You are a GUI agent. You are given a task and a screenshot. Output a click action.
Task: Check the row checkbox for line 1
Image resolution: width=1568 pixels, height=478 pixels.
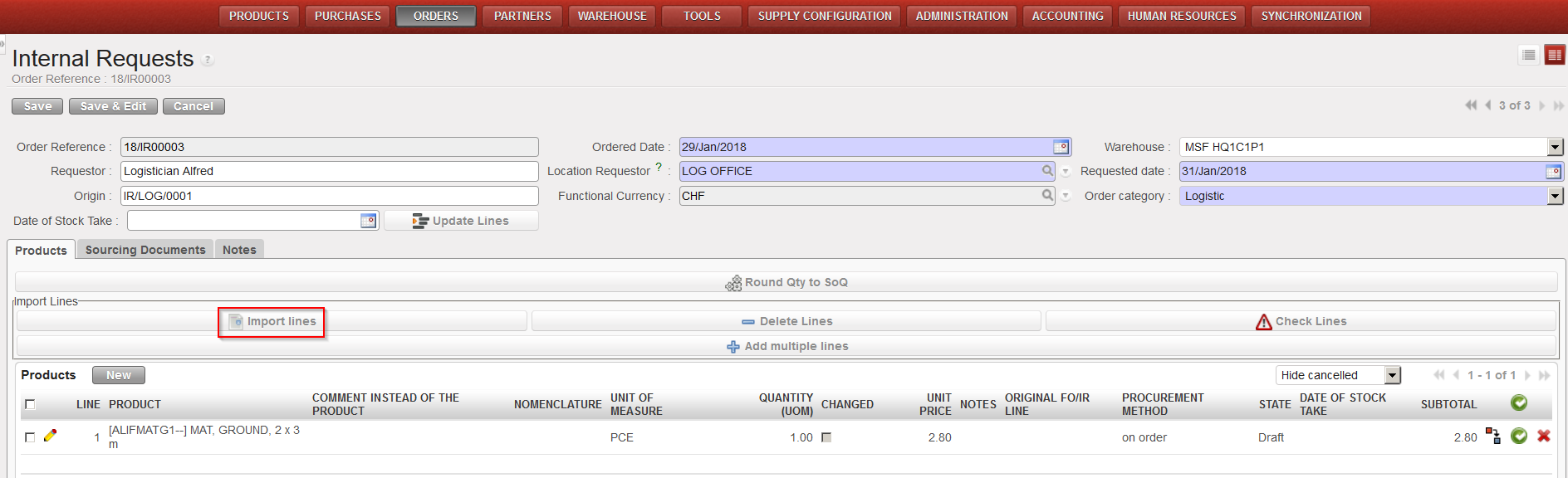[31, 437]
